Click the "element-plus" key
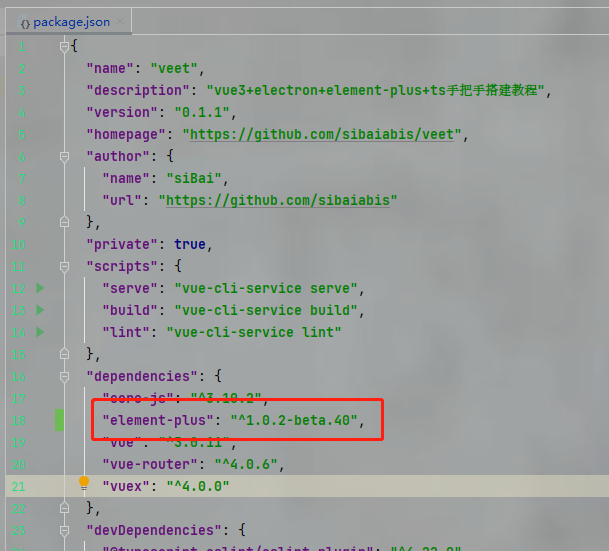 coord(158,421)
